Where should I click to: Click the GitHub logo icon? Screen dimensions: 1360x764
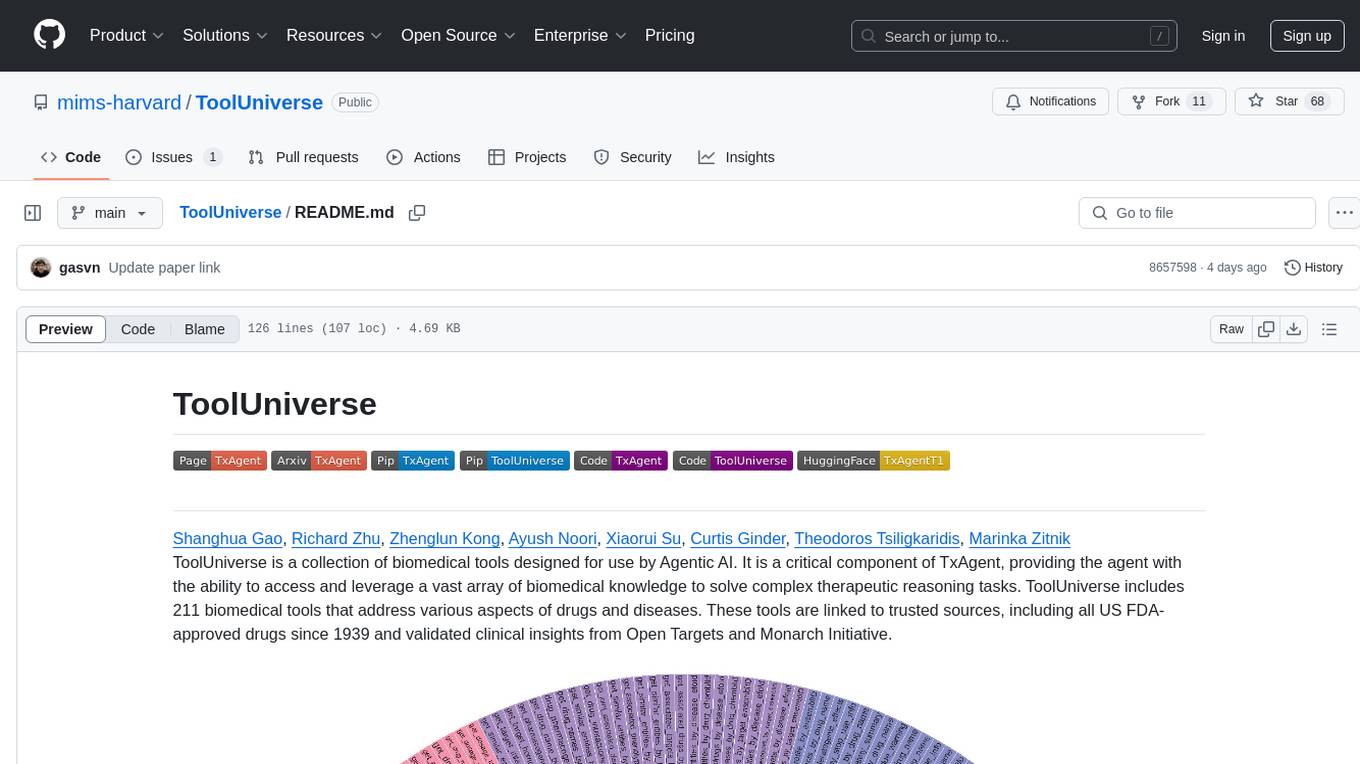tap(49, 35)
